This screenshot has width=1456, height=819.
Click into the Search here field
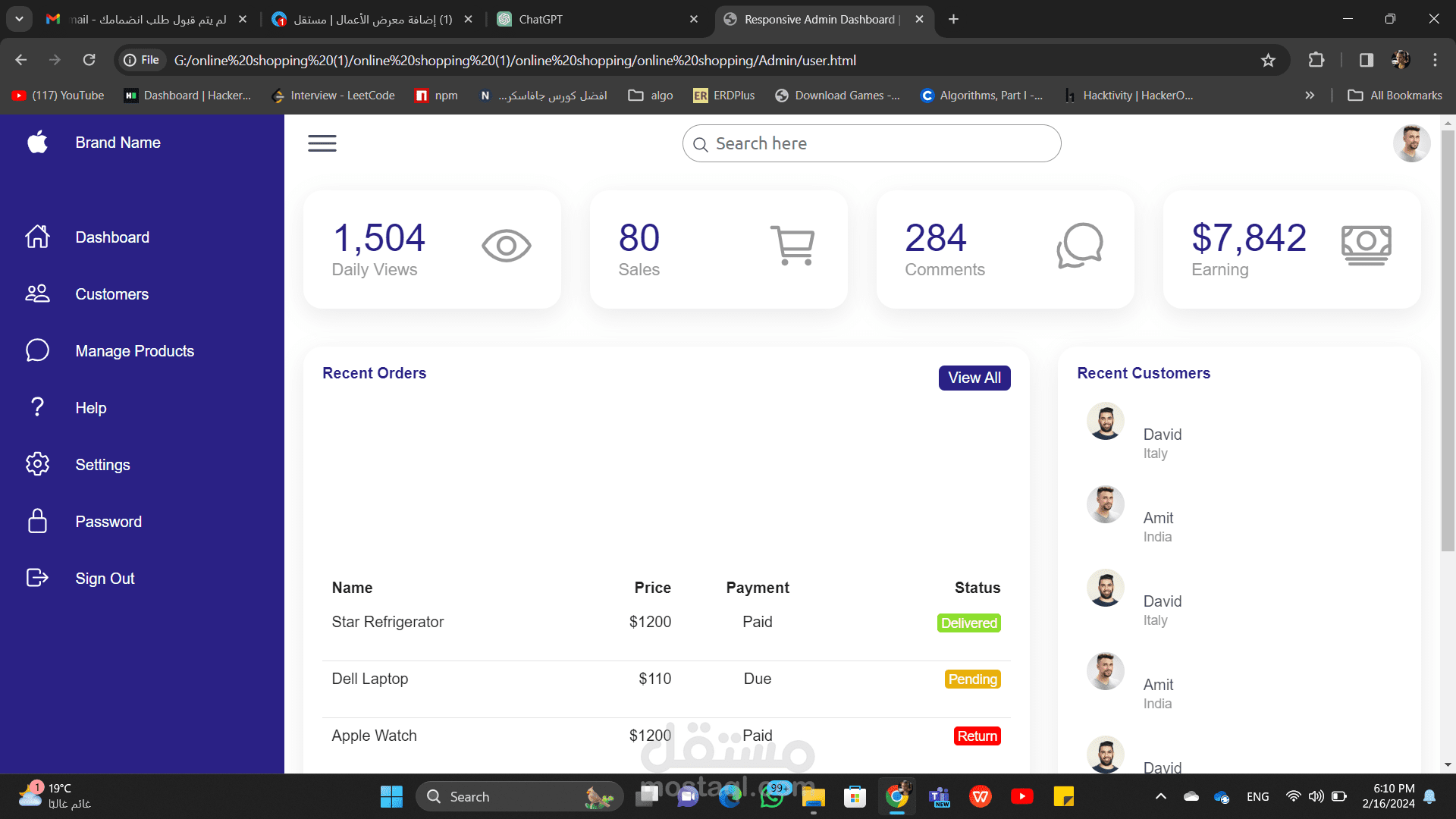coord(872,143)
